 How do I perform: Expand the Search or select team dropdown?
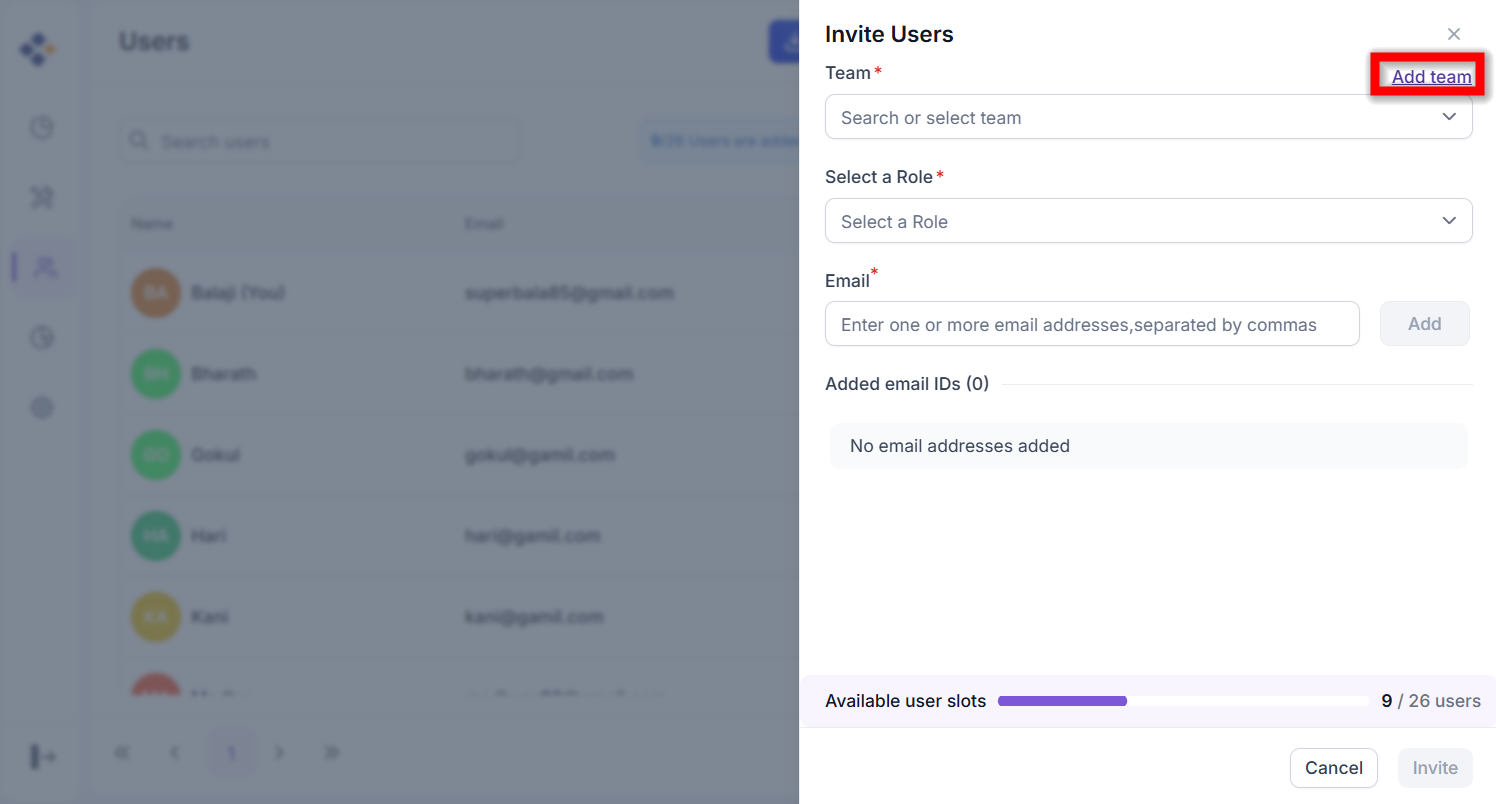[1130, 117]
